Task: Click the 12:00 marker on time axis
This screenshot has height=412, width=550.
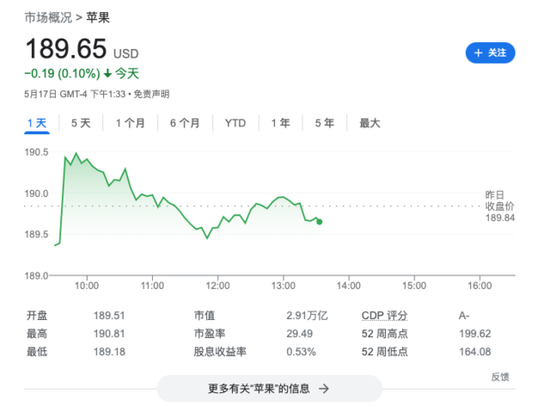Action: coord(218,285)
